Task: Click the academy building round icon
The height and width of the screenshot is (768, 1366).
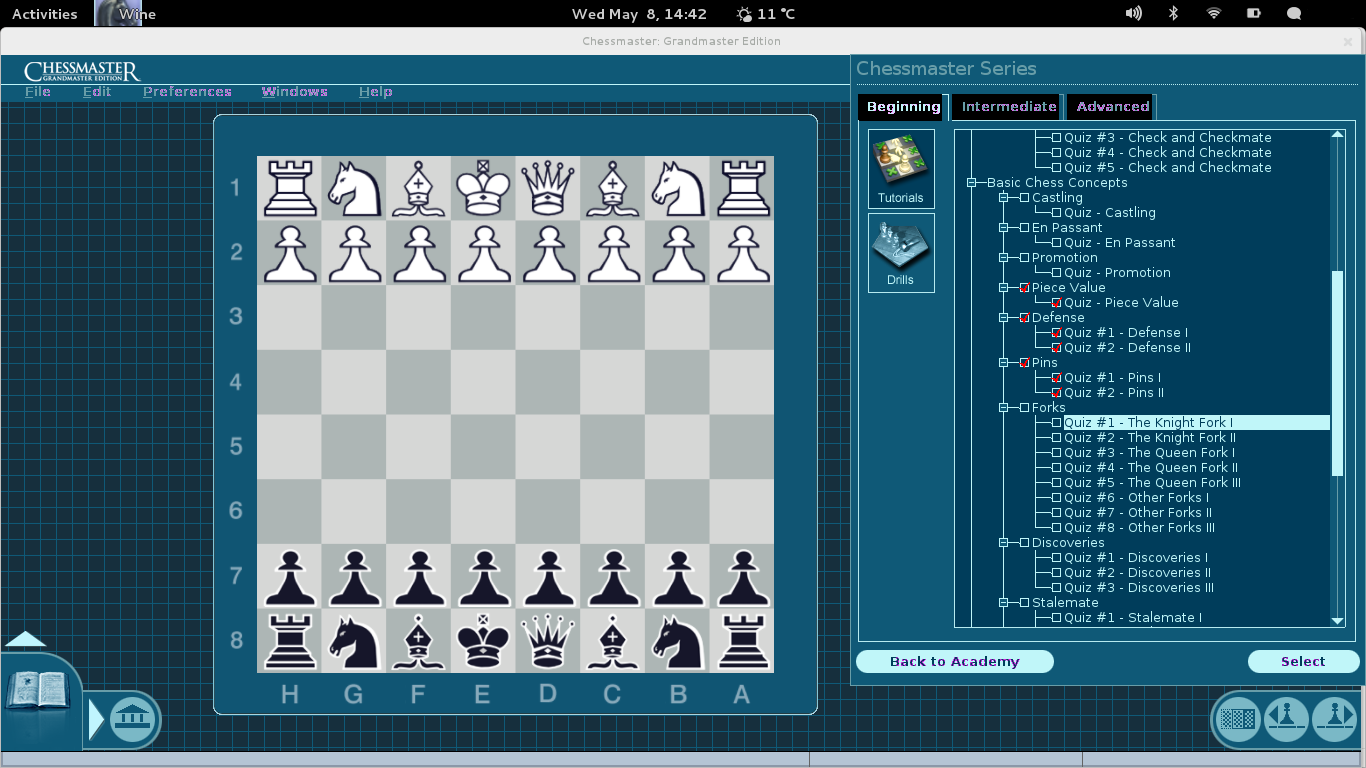Action: [133, 719]
